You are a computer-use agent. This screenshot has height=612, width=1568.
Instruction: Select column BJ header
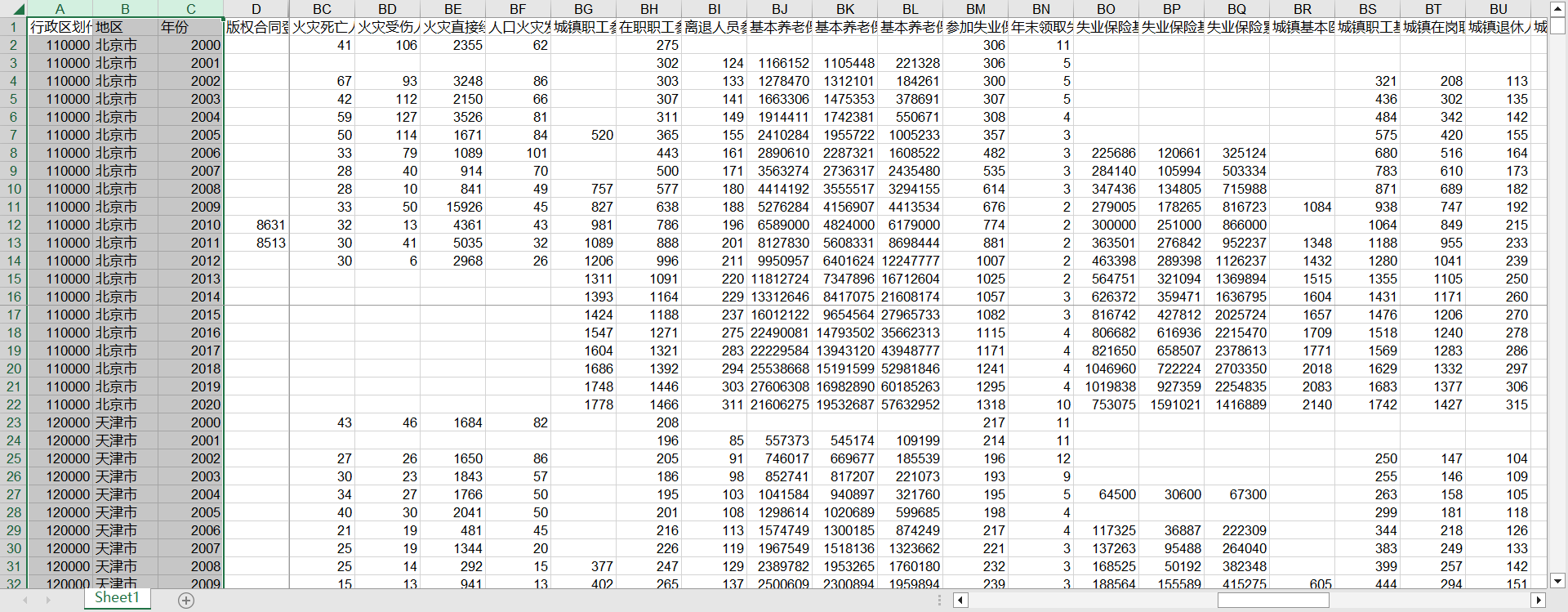click(x=780, y=9)
